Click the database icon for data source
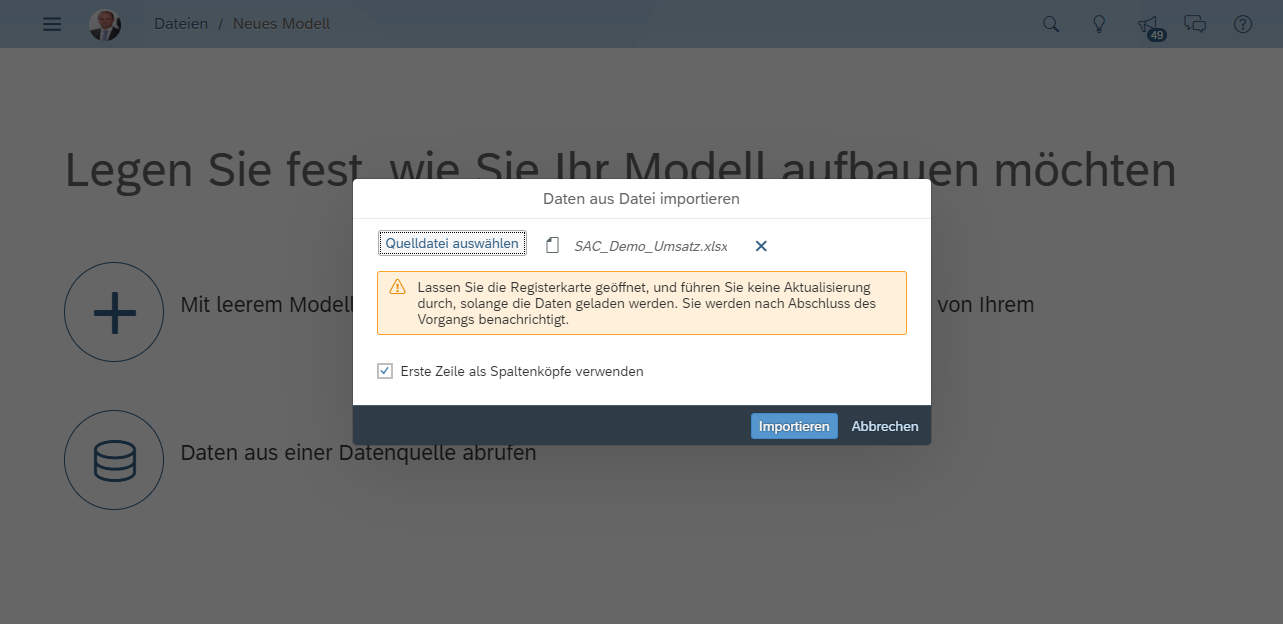Image resolution: width=1283 pixels, height=624 pixels. tap(114, 460)
